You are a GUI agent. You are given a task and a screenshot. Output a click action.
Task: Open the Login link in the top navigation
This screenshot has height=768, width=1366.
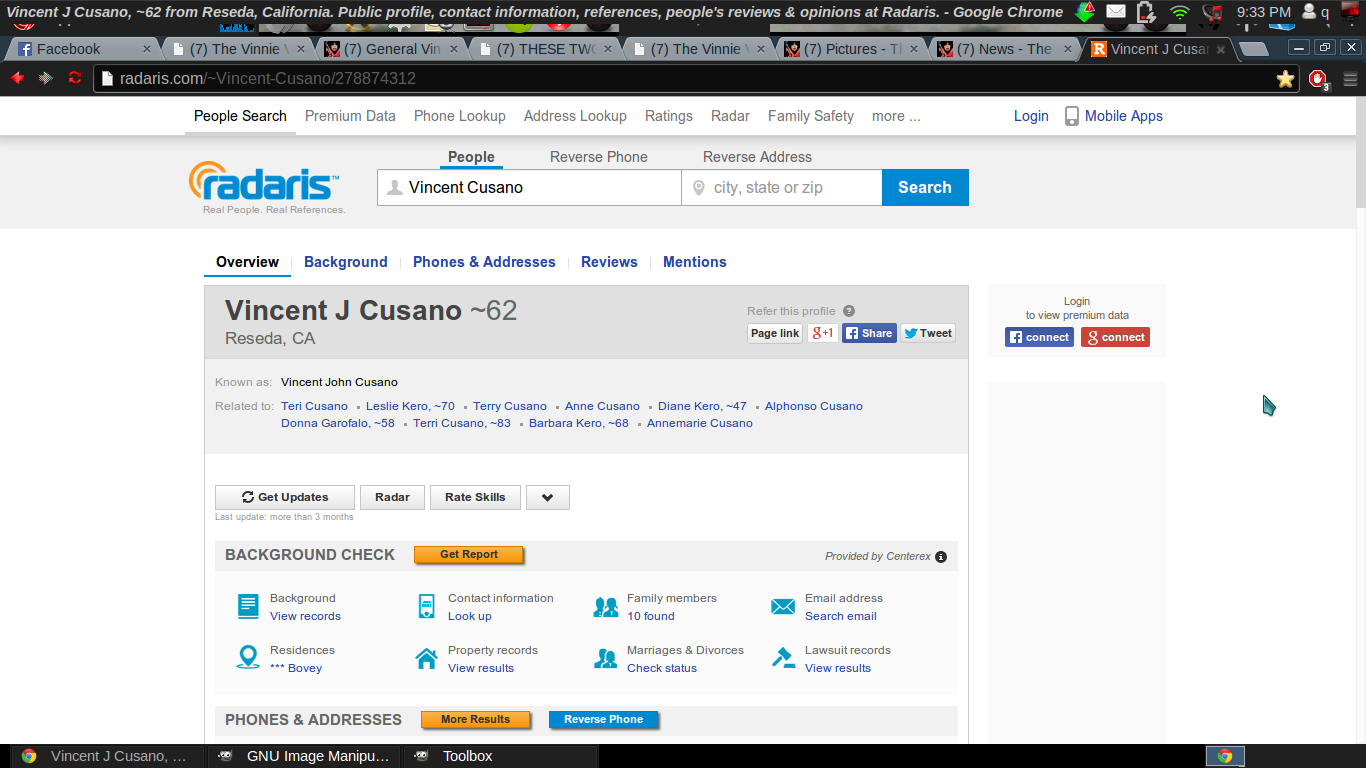click(x=1031, y=116)
